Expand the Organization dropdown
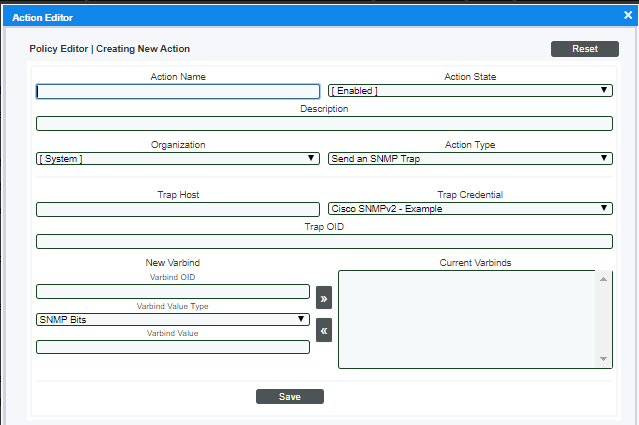 [x=177, y=158]
